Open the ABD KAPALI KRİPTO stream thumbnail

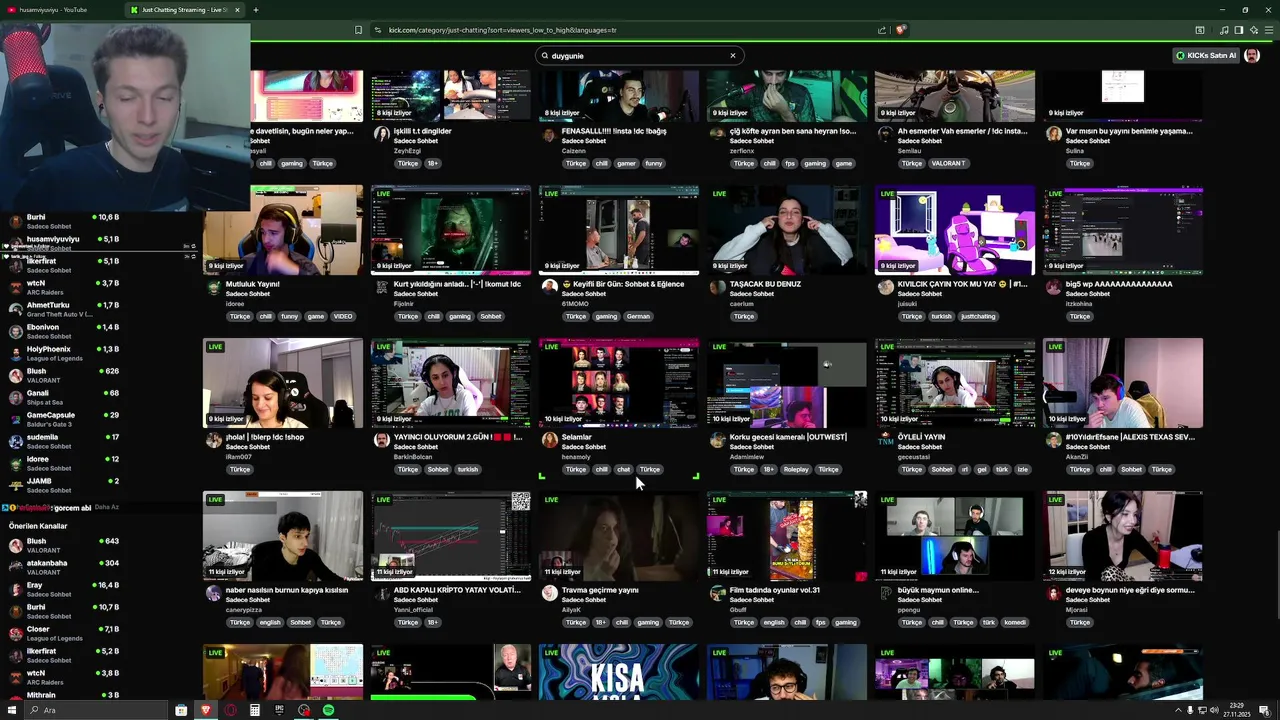451,536
